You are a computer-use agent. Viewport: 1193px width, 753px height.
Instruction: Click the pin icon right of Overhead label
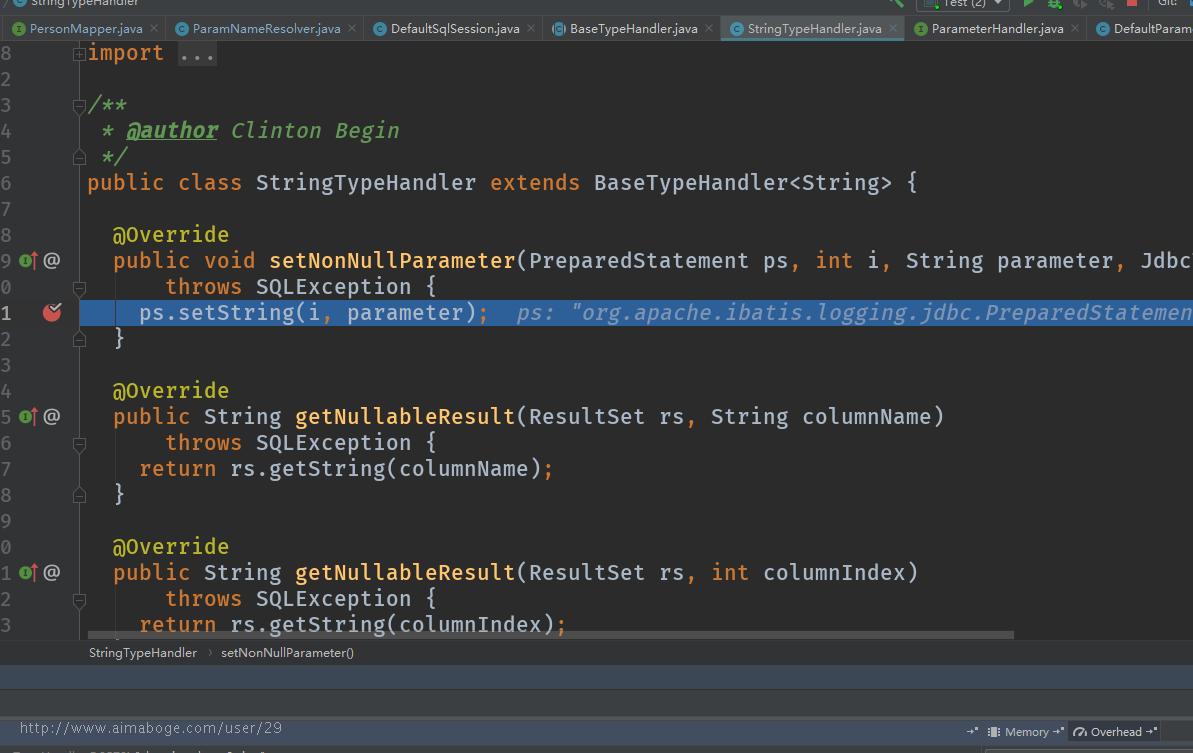pyautogui.click(x=1151, y=731)
